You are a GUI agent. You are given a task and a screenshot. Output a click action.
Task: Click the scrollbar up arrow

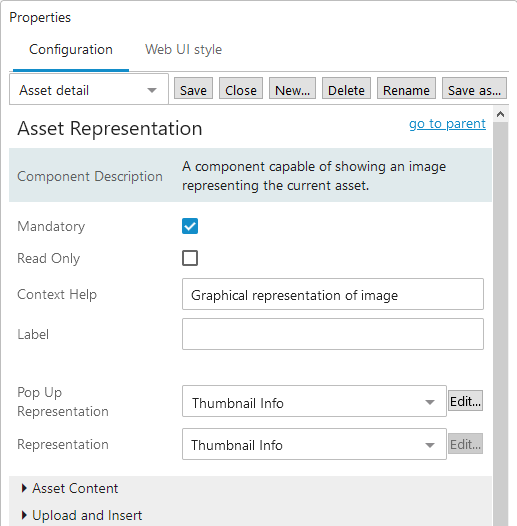(500, 114)
